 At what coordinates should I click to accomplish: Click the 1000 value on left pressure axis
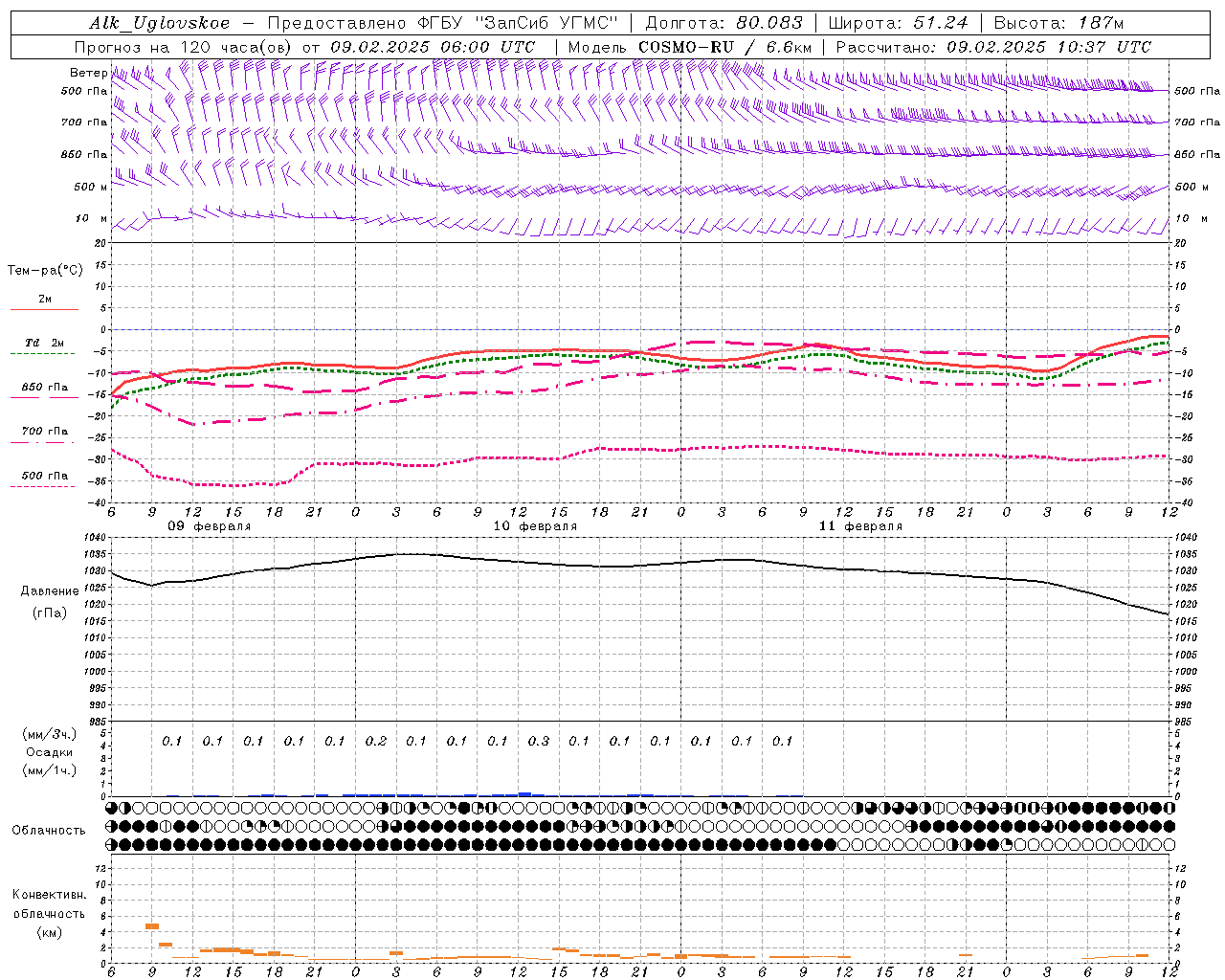(97, 672)
